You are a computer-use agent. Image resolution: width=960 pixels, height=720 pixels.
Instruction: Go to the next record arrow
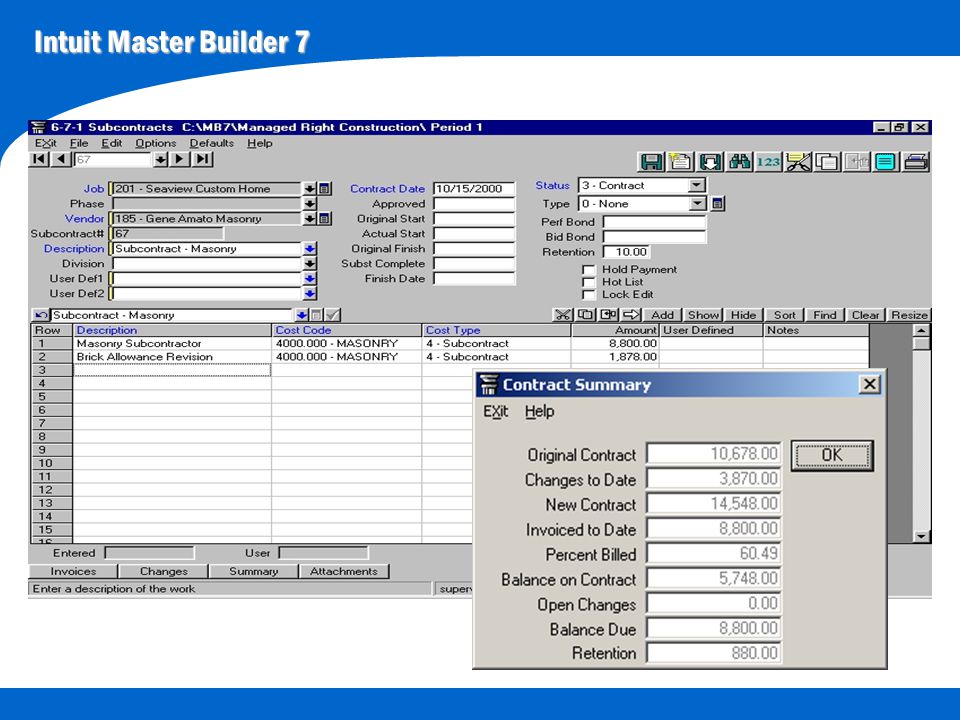point(179,159)
